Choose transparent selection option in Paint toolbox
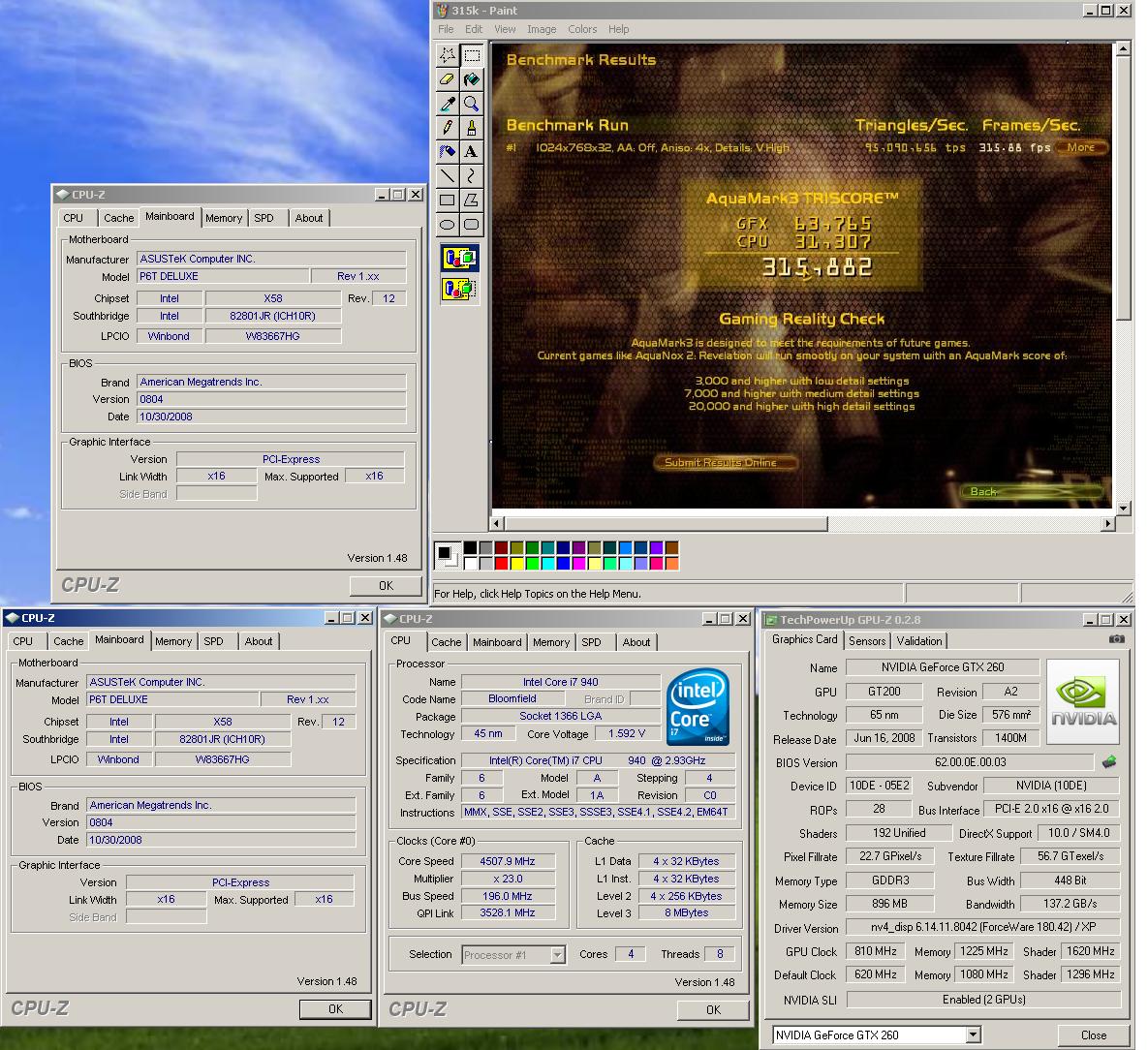The image size is (1148, 1050). [x=460, y=289]
